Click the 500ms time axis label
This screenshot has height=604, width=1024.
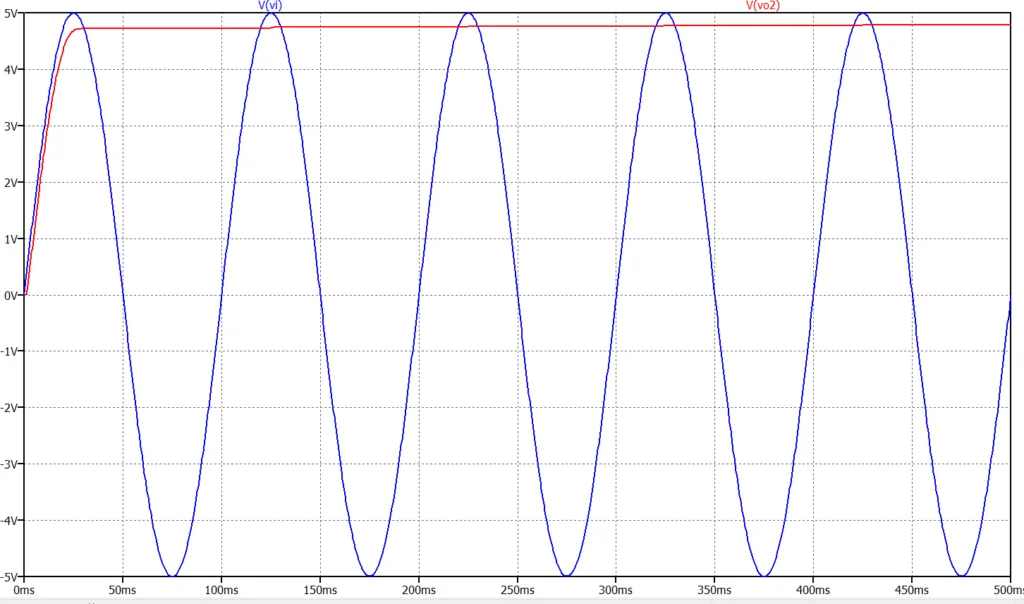click(x=1008, y=590)
